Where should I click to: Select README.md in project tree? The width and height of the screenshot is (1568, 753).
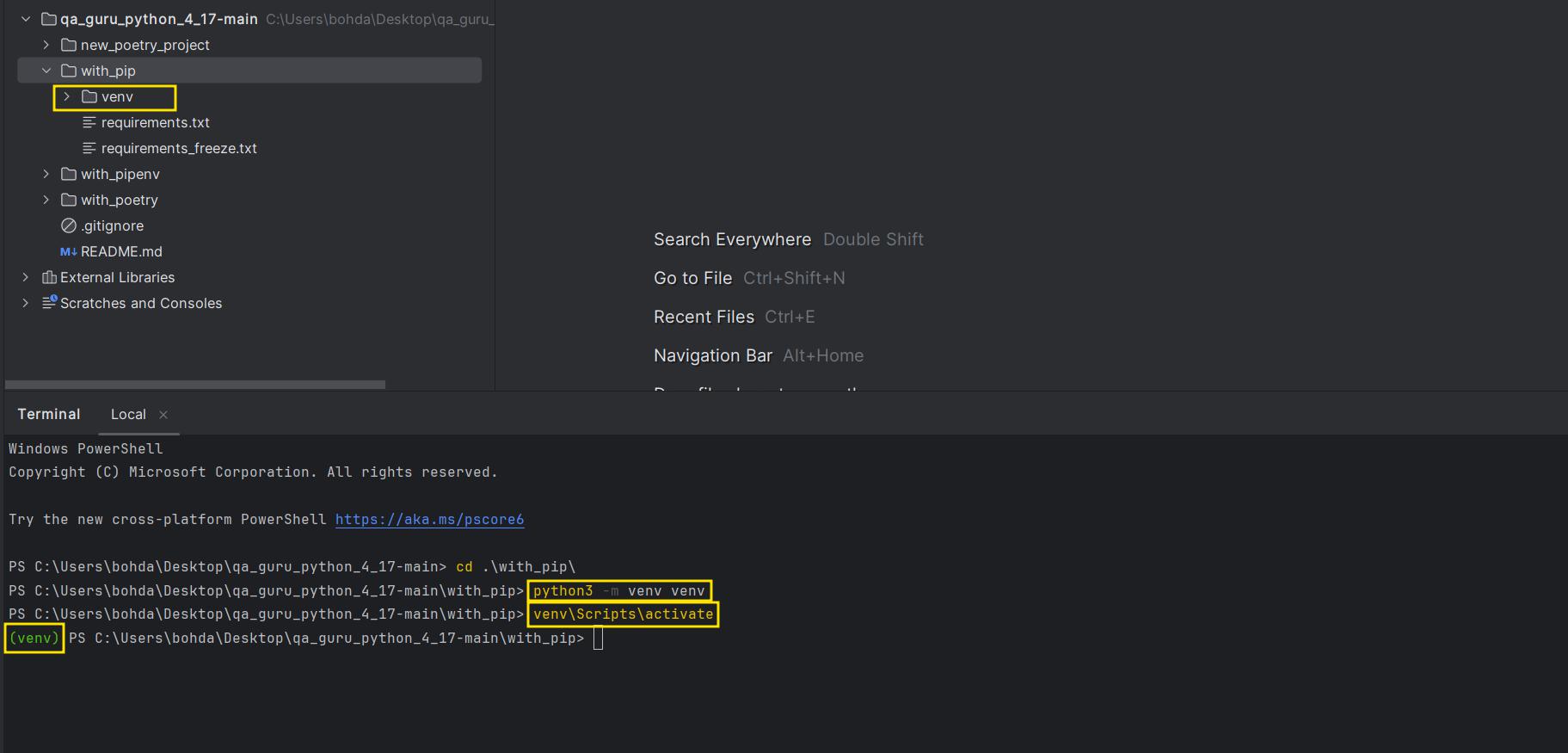121,251
